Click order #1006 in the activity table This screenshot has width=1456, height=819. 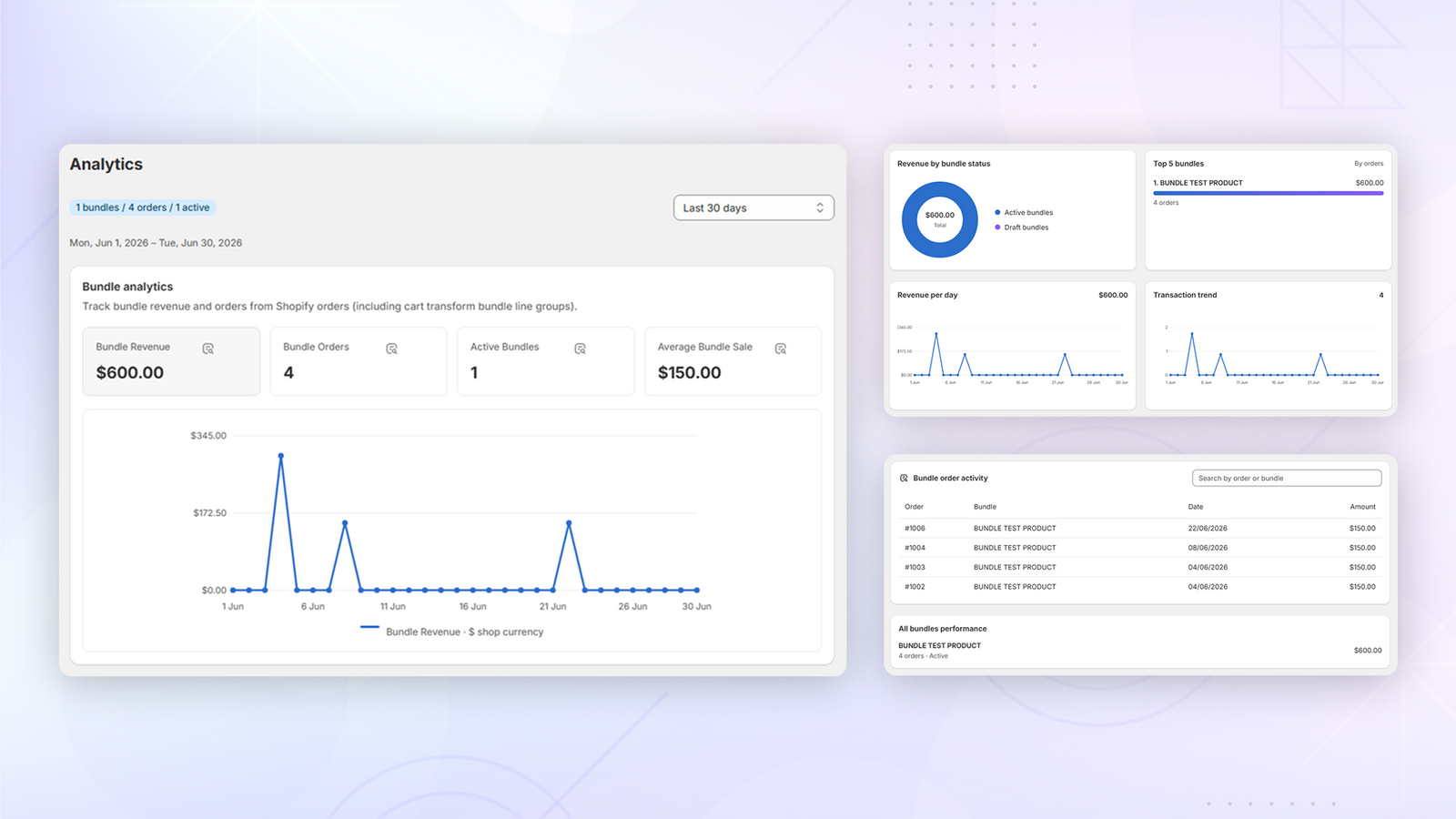[x=915, y=528]
